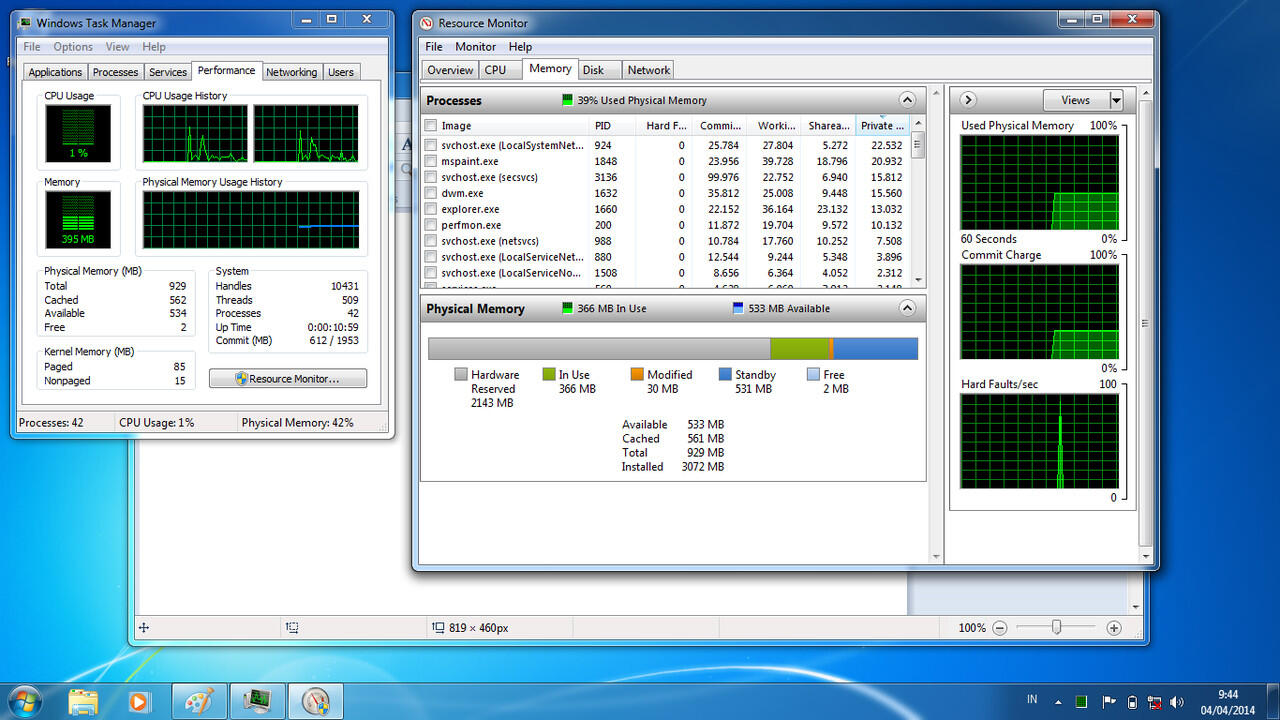
Task: Toggle the Image select-all checkbox
Action: [431, 126]
